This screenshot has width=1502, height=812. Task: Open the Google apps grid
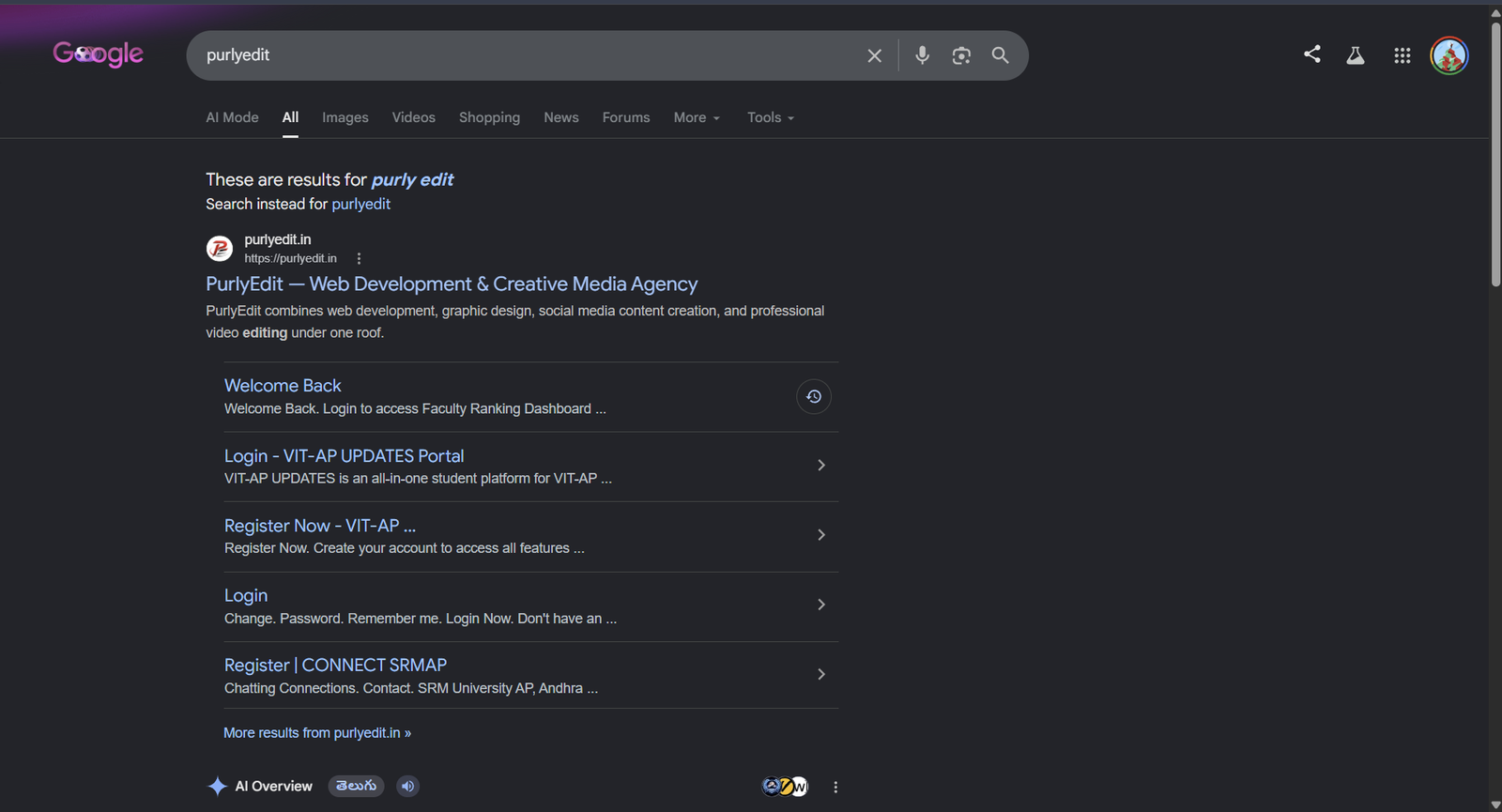pos(1402,55)
